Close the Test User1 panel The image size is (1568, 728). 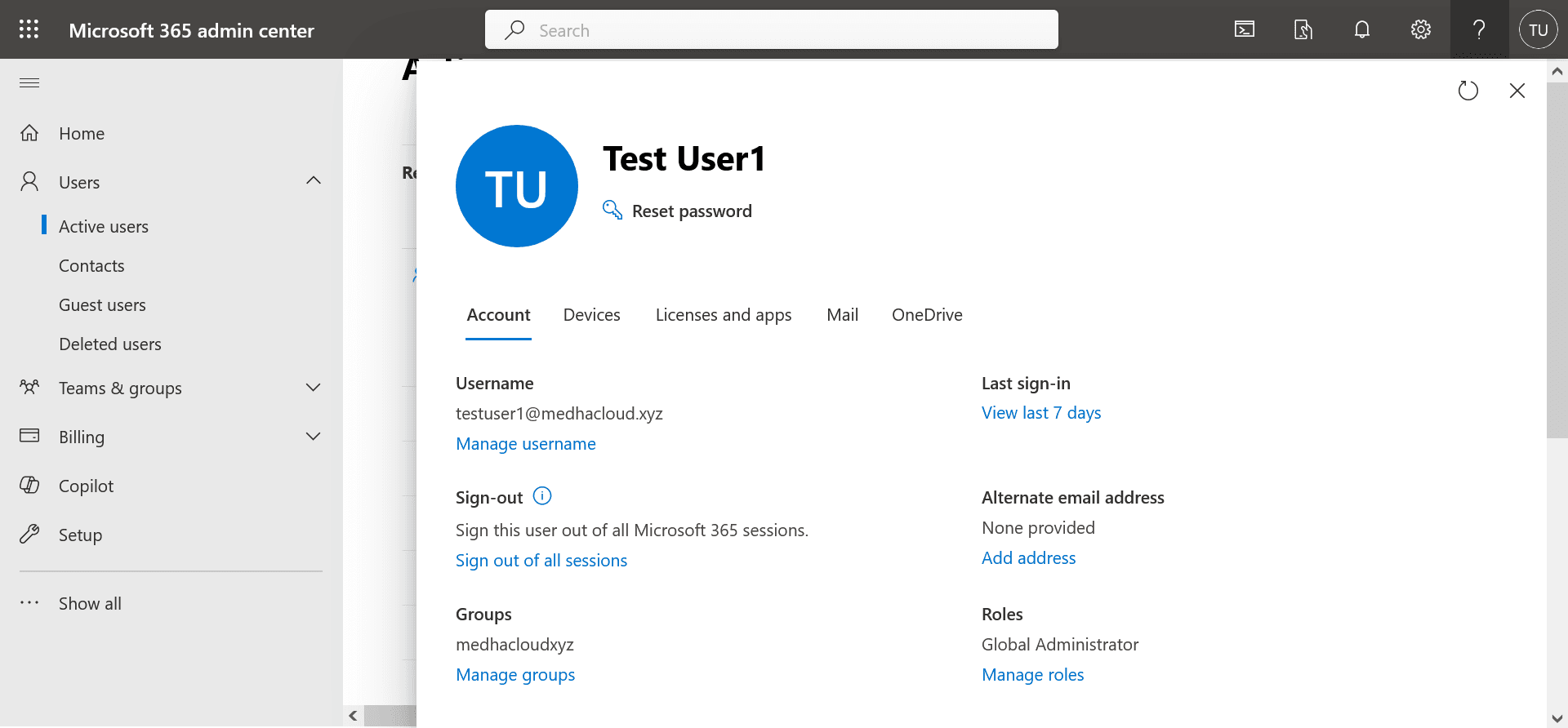click(1517, 91)
